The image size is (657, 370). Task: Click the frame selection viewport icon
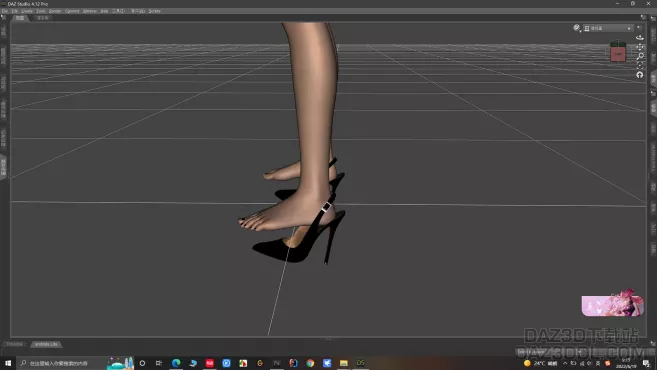(x=640, y=65)
